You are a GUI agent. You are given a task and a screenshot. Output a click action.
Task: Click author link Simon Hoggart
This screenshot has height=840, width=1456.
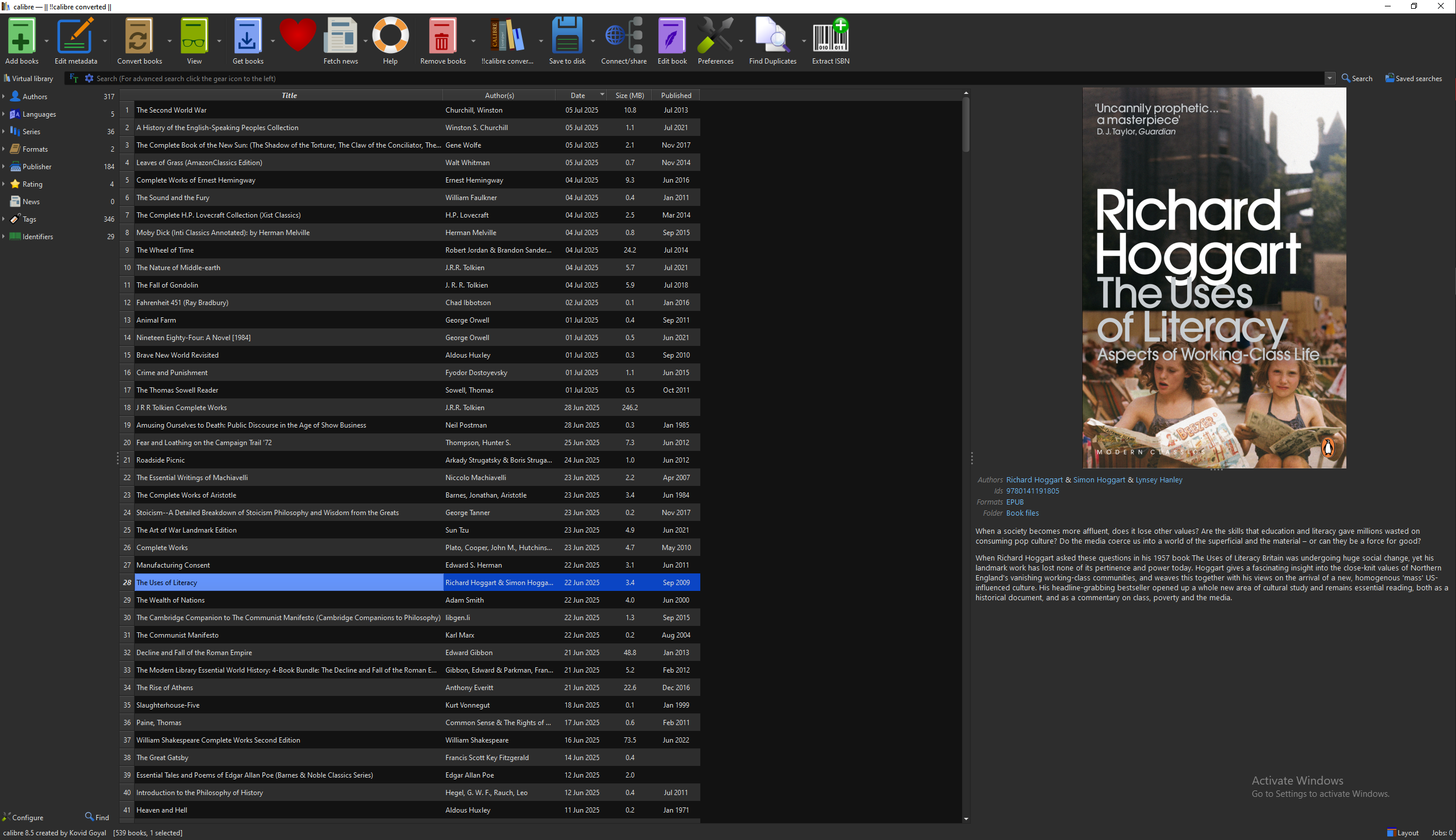click(x=1099, y=480)
